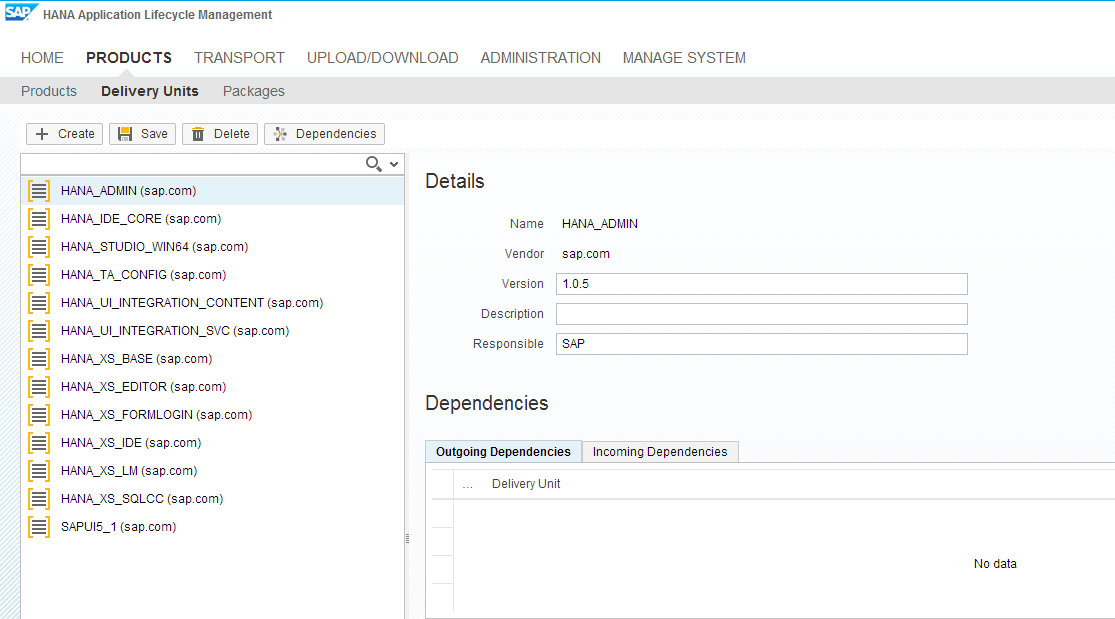Click the HANA_XS_EDITOR delivery unit icon

[39, 387]
